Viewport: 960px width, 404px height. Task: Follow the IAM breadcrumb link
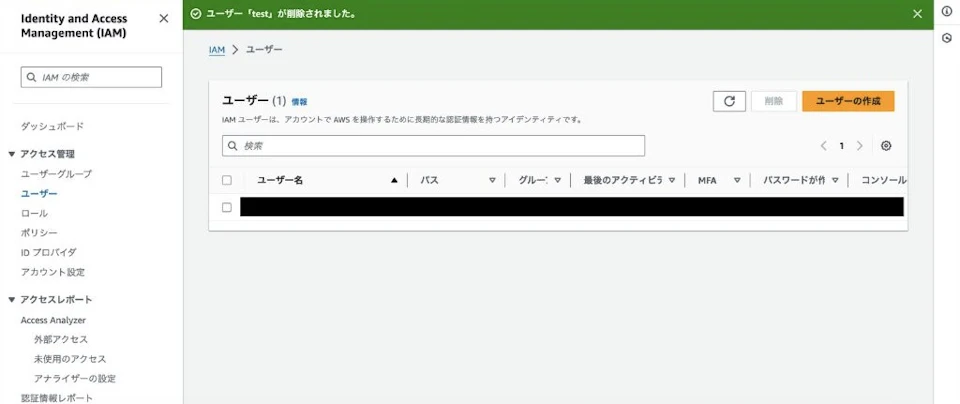click(217, 50)
